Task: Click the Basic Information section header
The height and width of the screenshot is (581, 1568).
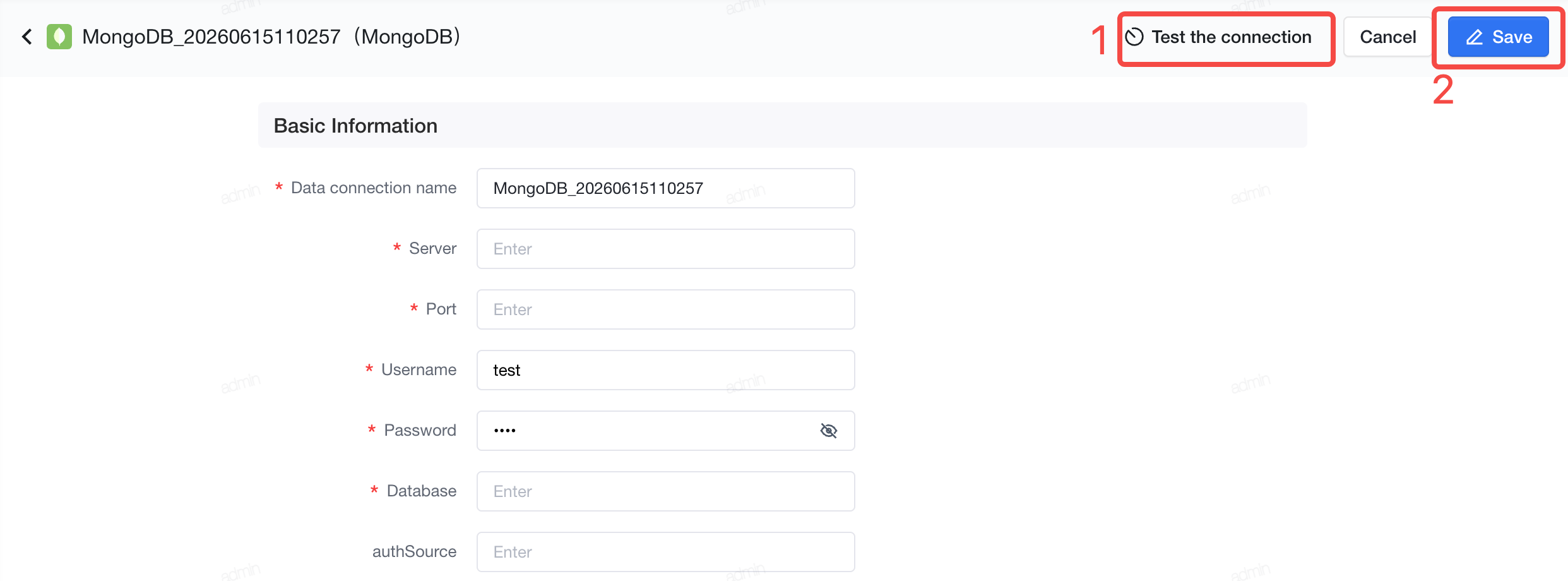Action: 355,126
